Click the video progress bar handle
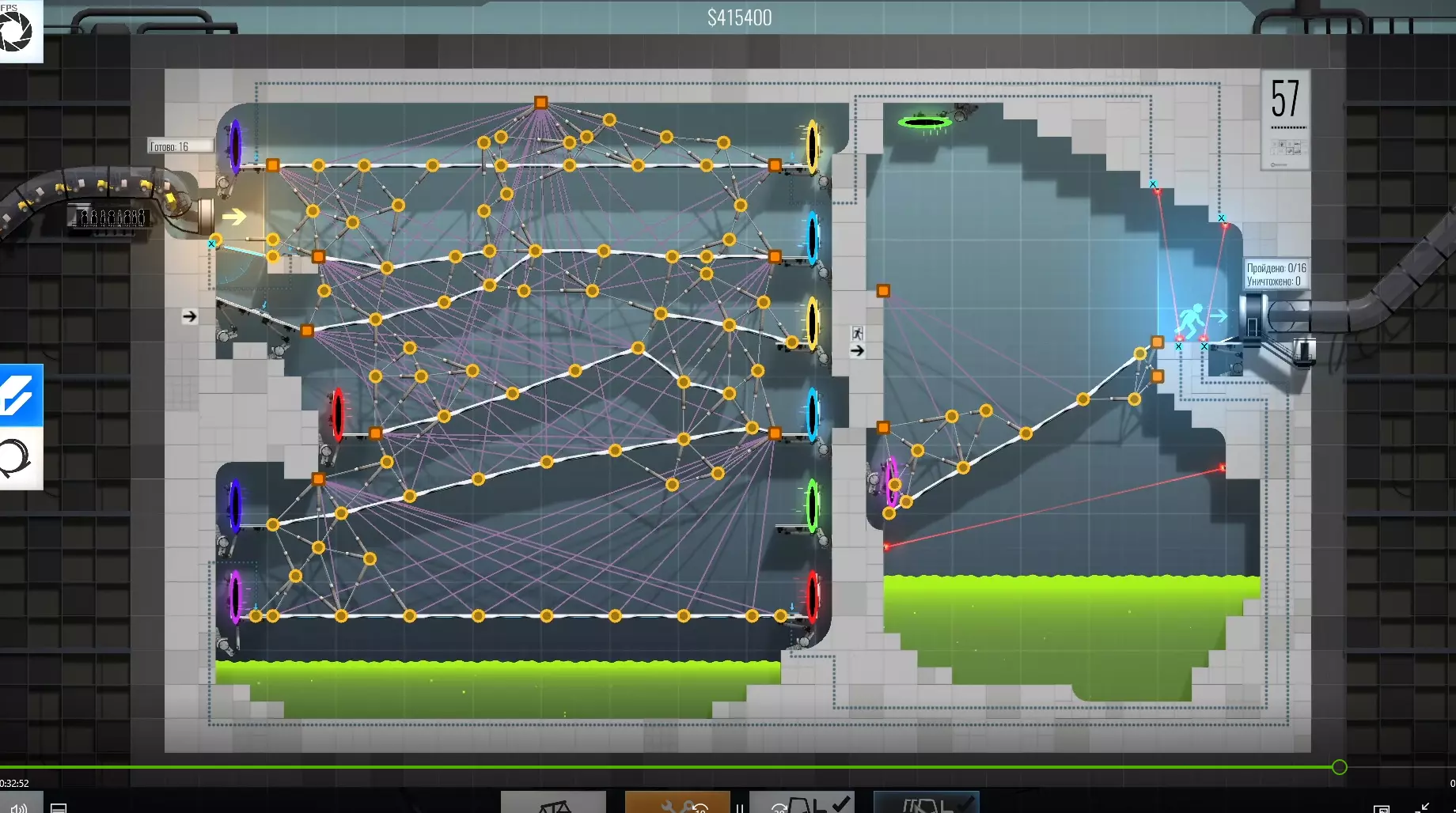Viewport: 1456px width, 813px height. (x=1339, y=767)
